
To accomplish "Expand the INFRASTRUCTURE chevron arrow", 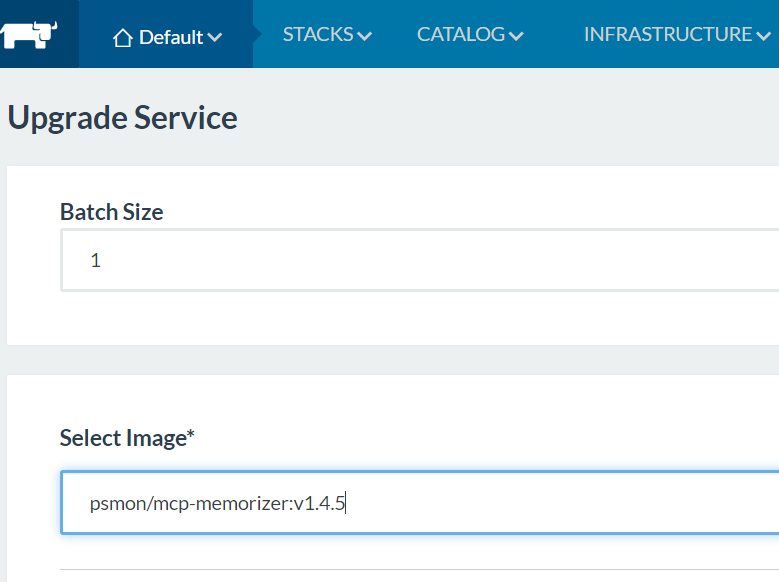I will pos(764,36).
